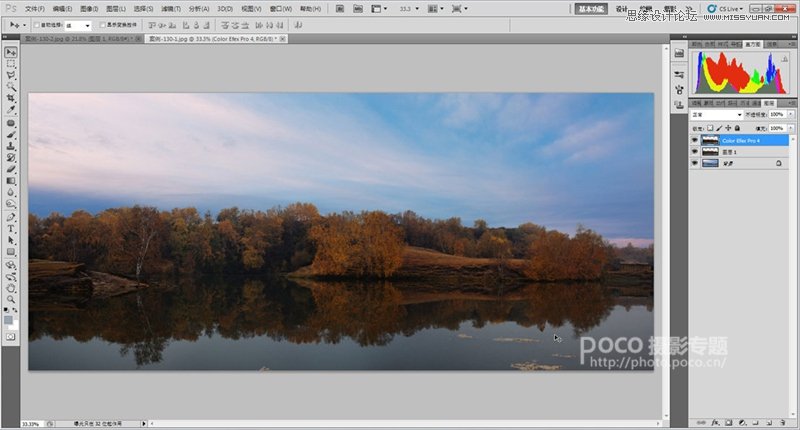Hide the Color Efex Pro 4 layer
The height and width of the screenshot is (430, 800).
694,140
